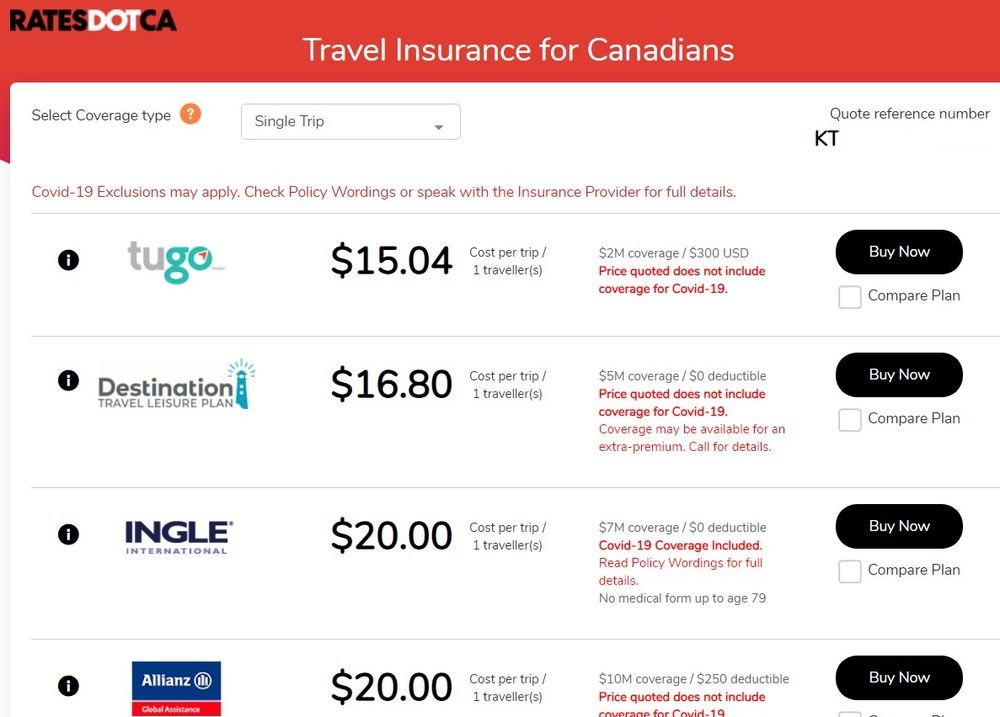Click the Ingle International logo
The height and width of the screenshot is (717, 1000).
(x=179, y=537)
